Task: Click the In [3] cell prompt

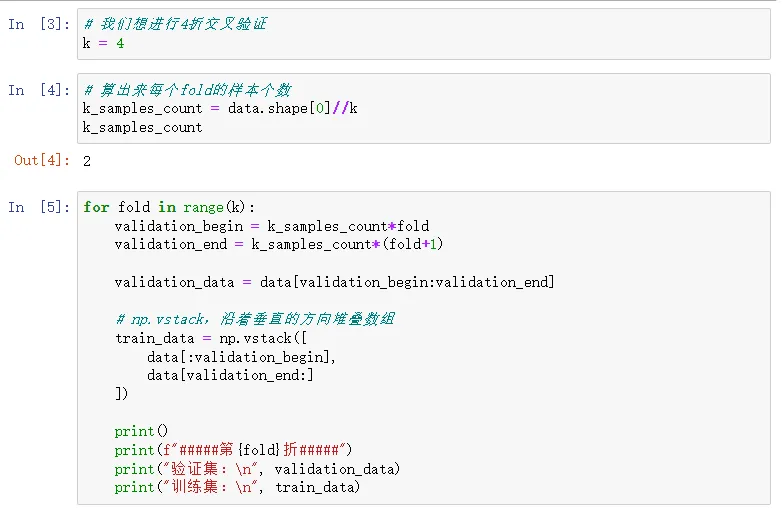Action: (39, 24)
